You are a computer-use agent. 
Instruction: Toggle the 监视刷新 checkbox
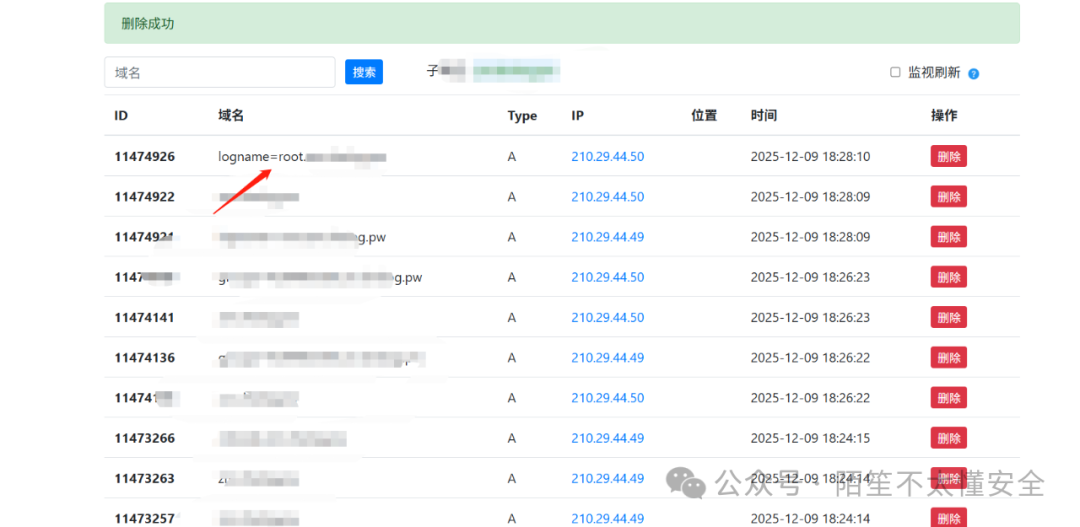pos(895,73)
